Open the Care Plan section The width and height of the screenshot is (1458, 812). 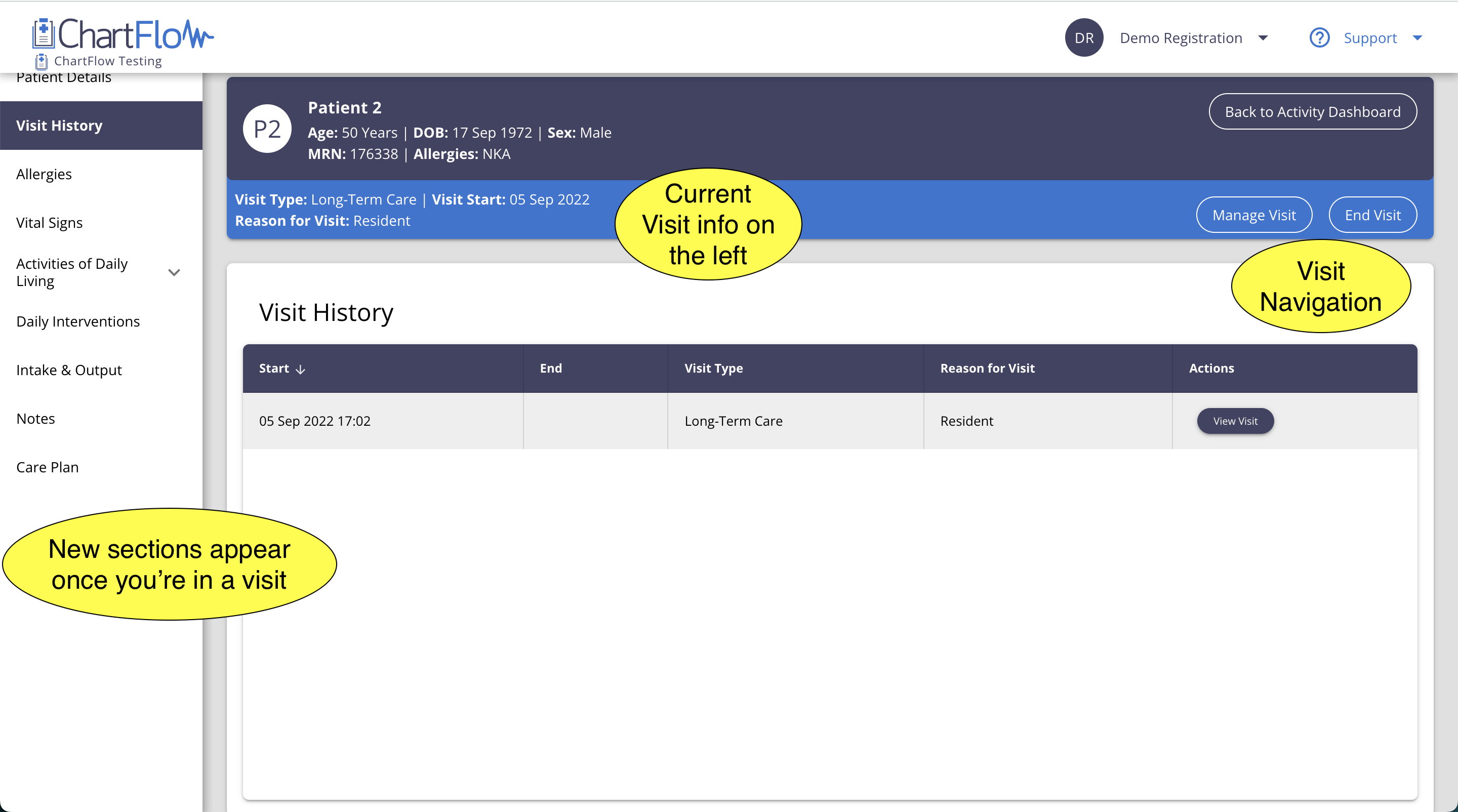point(48,467)
